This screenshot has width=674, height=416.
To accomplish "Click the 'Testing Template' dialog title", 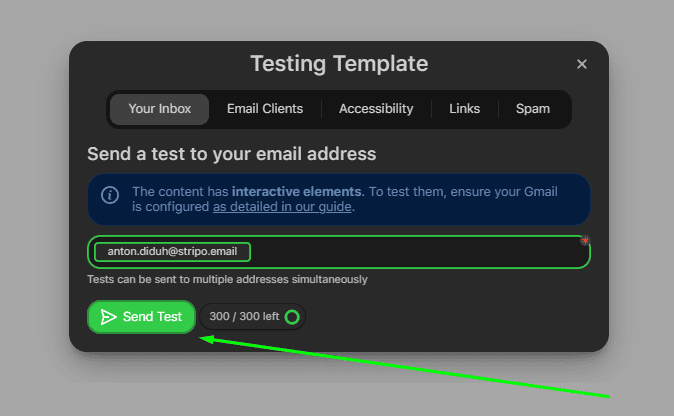I will [x=338, y=64].
